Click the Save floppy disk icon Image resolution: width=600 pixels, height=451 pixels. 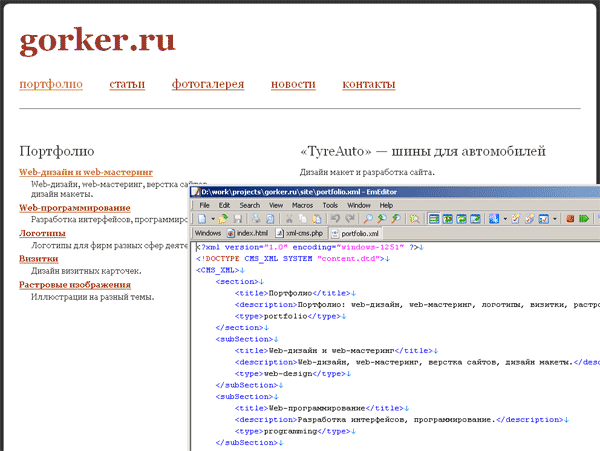(x=238, y=218)
